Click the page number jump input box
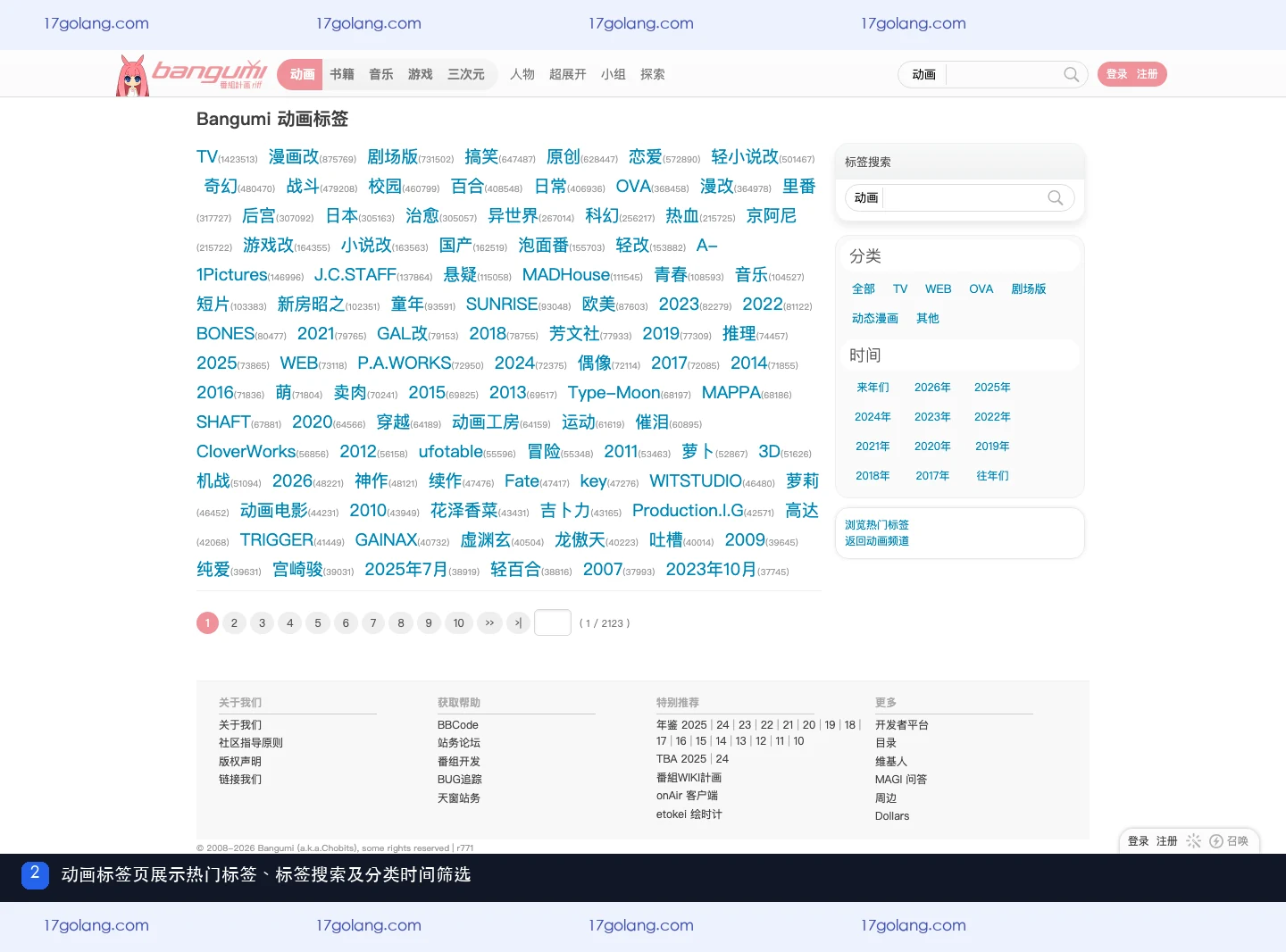Screen dimensions: 1286x952 click(553, 622)
